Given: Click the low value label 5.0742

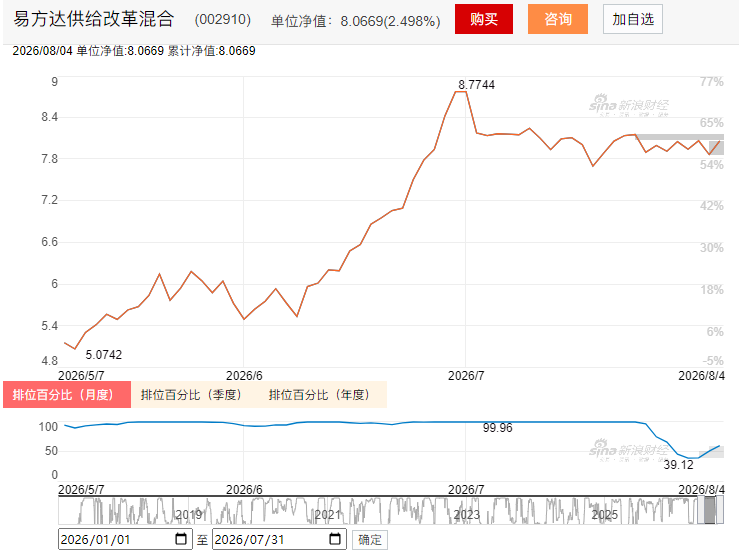Looking at the screenshot, I should pos(104,355).
